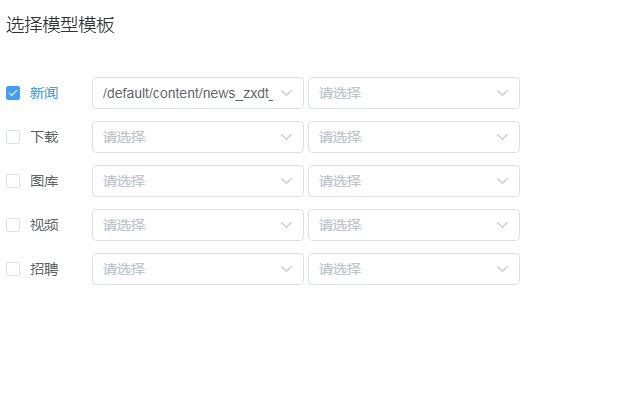This screenshot has height=408, width=640.
Task: Expand the second dropdown in 新闻 row
Action: (x=413, y=93)
